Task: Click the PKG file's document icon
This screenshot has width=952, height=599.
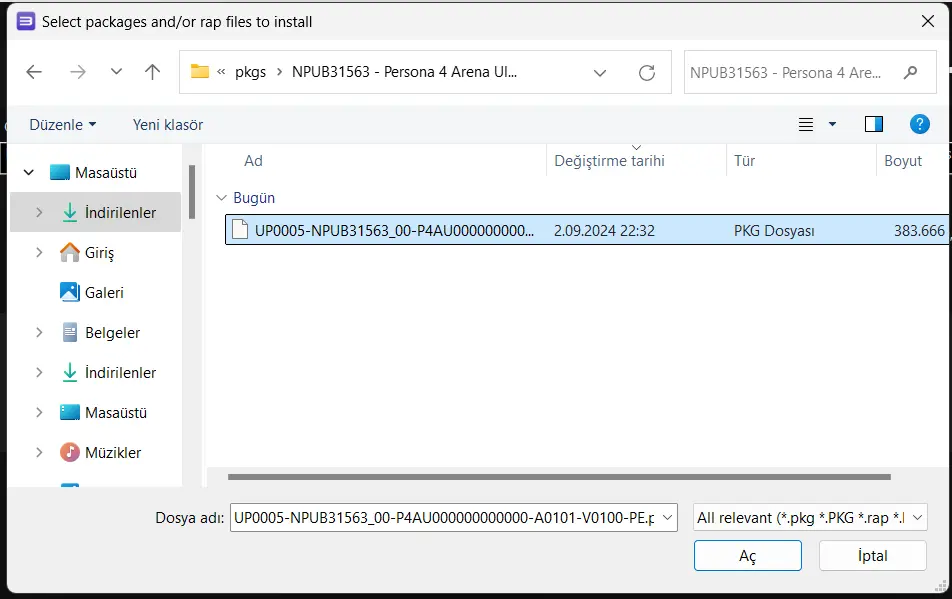Action: click(240, 230)
